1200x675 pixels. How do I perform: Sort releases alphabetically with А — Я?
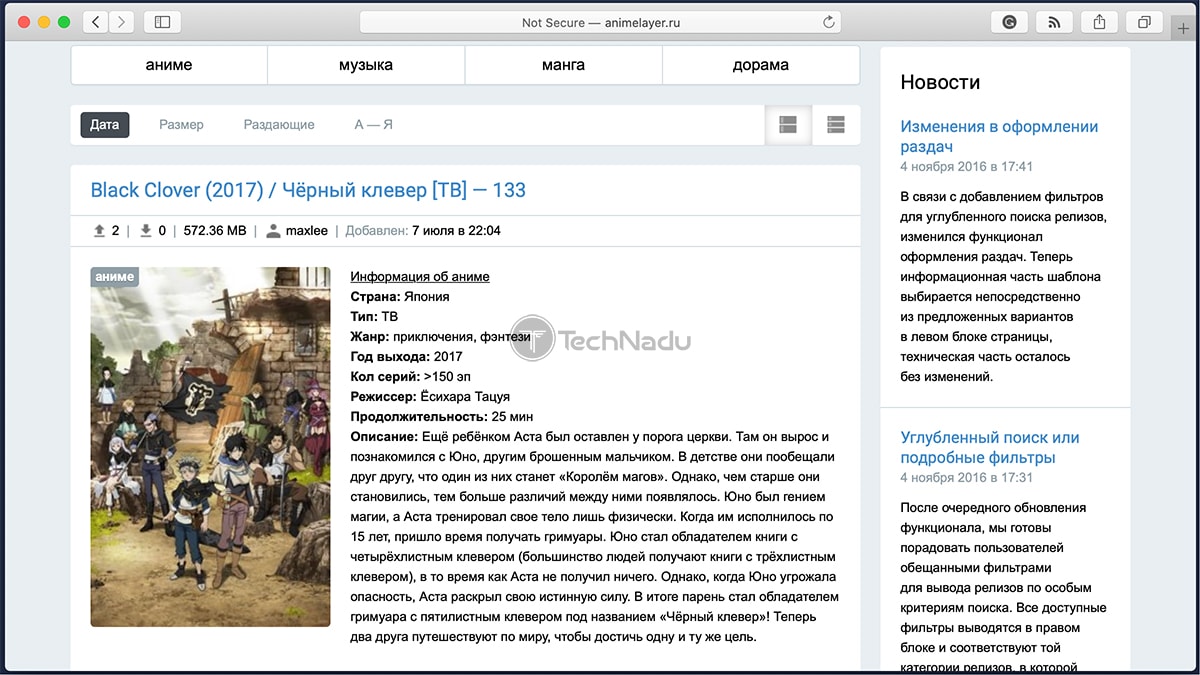[x=373, y=125]
